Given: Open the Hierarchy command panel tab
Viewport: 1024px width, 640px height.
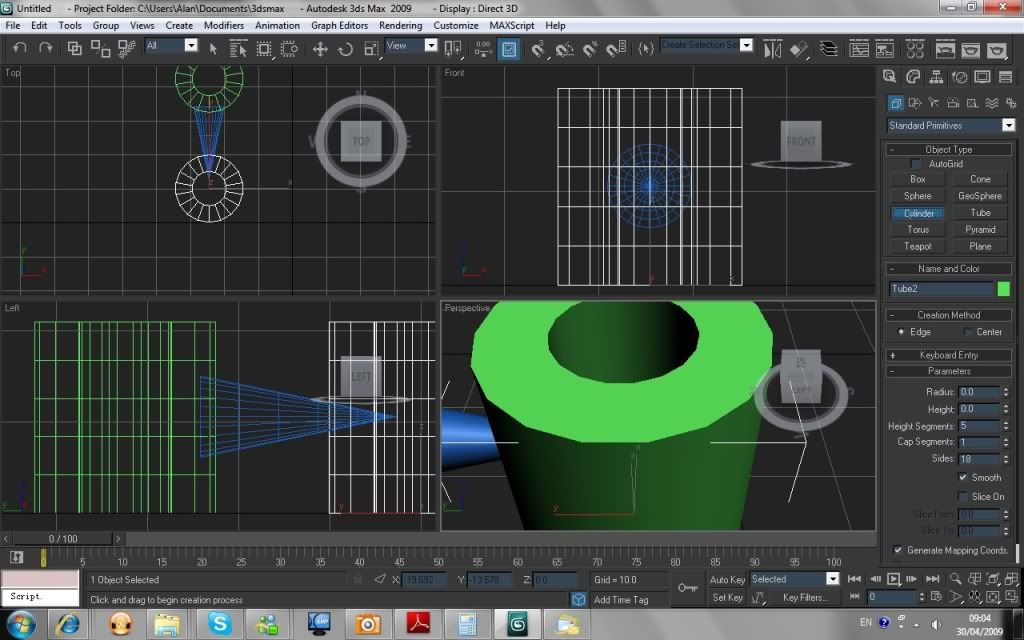Looking at the screenshot, I should click(936, 77).
